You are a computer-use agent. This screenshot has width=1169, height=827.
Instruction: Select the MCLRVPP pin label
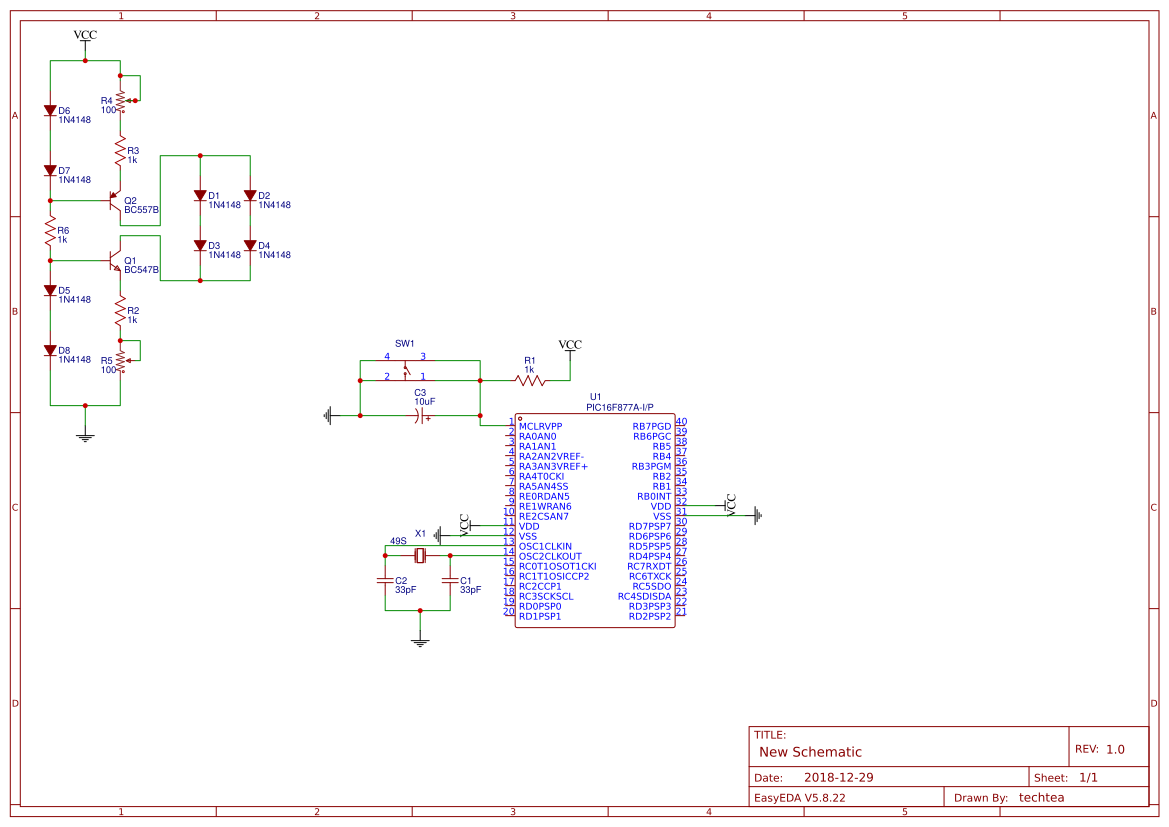coord(541,427)
